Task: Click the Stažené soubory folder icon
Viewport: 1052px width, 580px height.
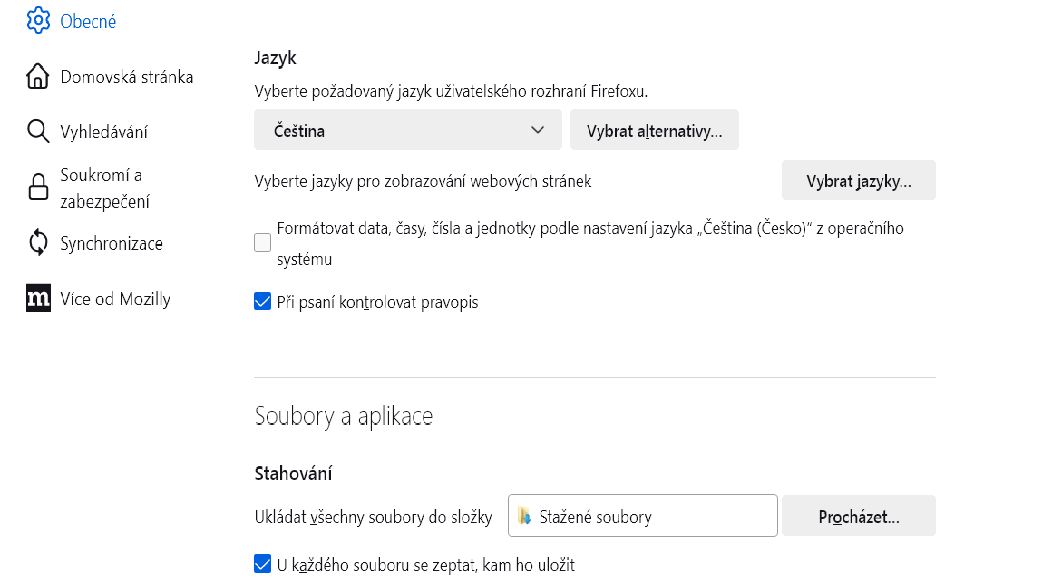Action: (x=525, y=517)
